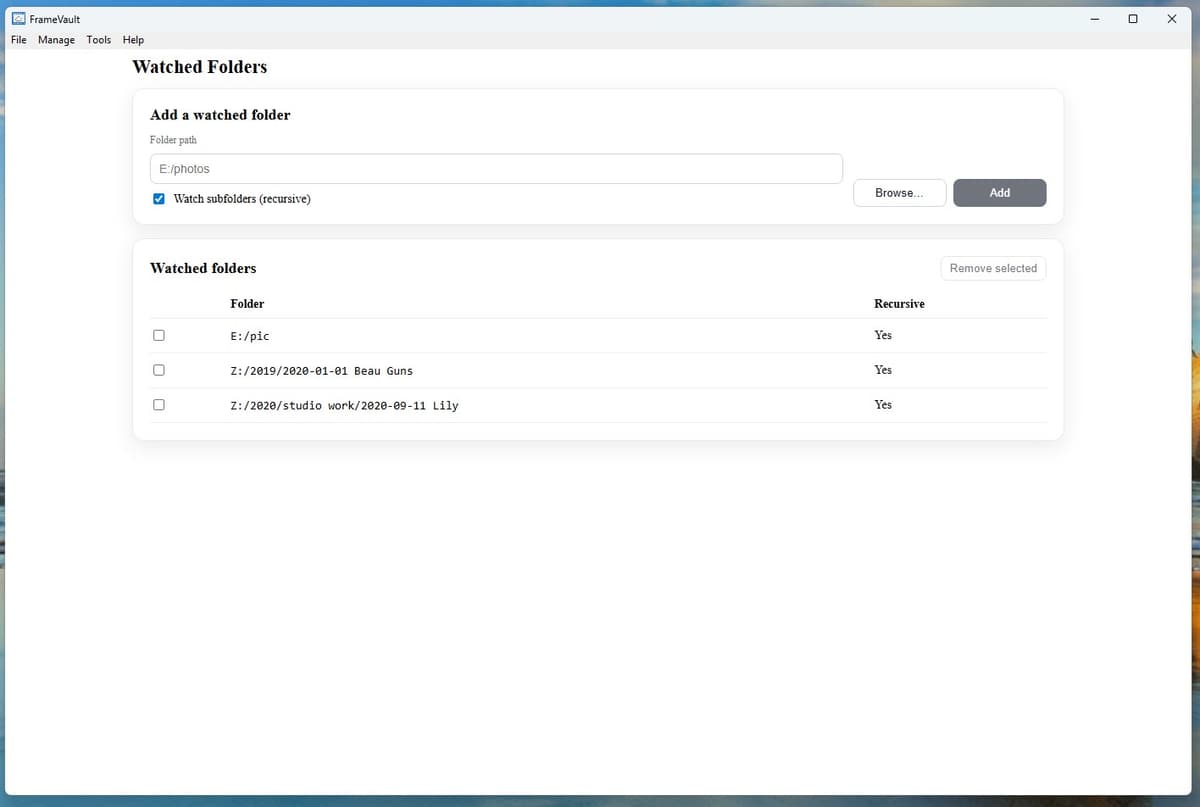The image size is (1200, 807).
Task: Select the E:/pic watched folder row
Action: click(x=249, y=335)
